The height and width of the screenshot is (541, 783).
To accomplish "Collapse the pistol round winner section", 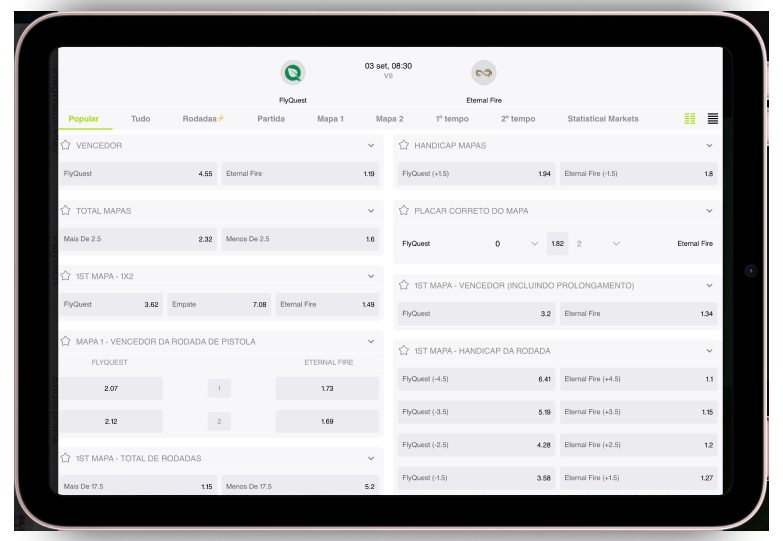I will [371, 342].
